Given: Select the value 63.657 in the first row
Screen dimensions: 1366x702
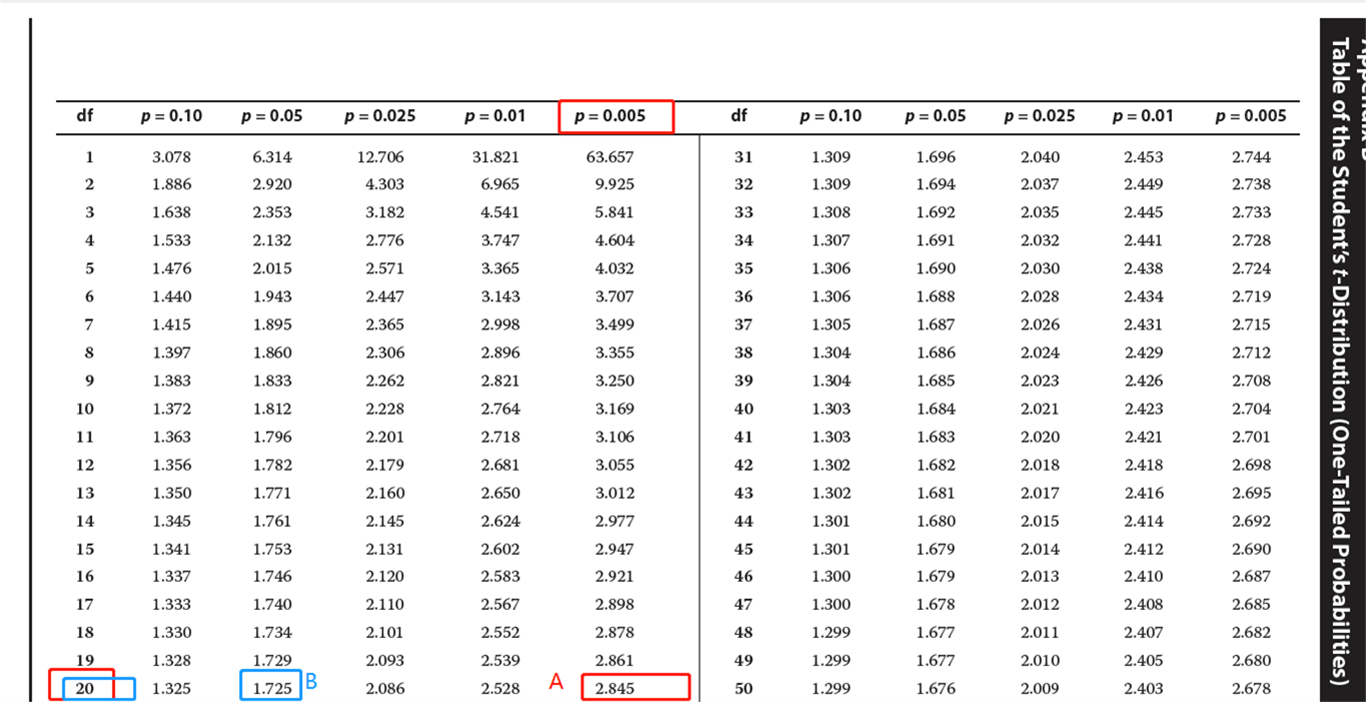Looking at the screenshot, I should pos(614,157).
